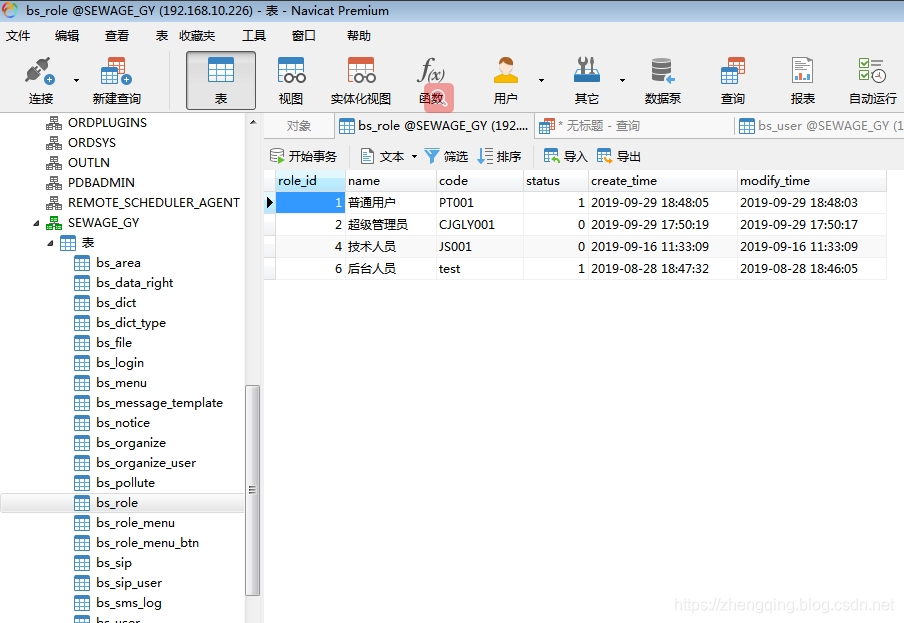Open the Others (其它) toolbar icon
The image size is (904, 623).
coord(586,70)
